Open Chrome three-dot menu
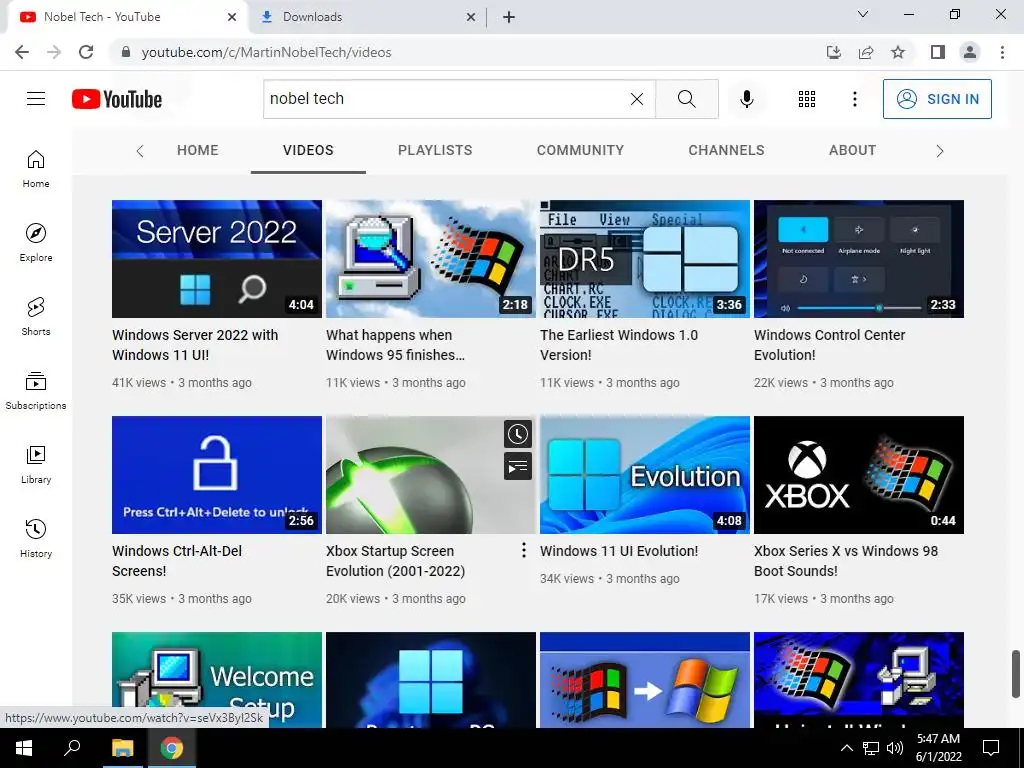Viewport: 1024px width, 768px height. [1002, 52]
